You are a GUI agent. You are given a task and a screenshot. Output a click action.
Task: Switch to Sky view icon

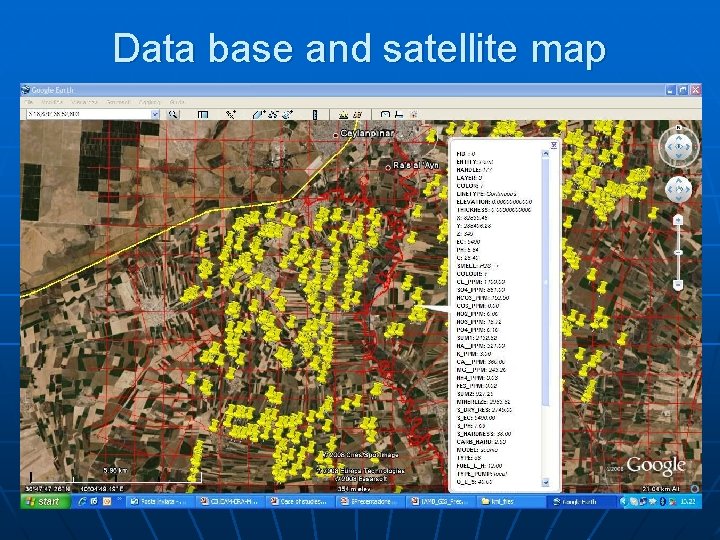click(357, 114)
